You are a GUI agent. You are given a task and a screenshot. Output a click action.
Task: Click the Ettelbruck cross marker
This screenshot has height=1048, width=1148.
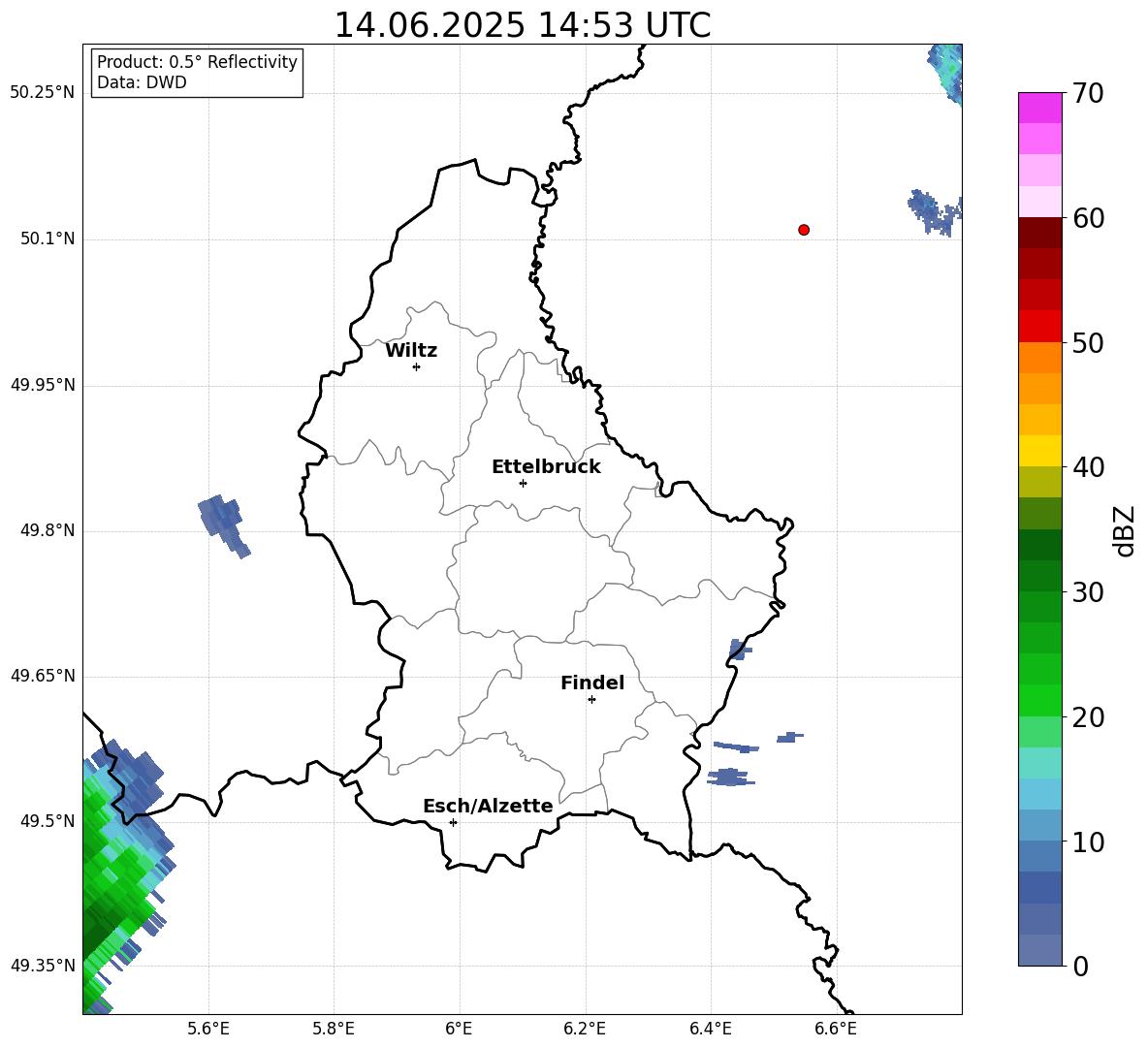(523, 483)
